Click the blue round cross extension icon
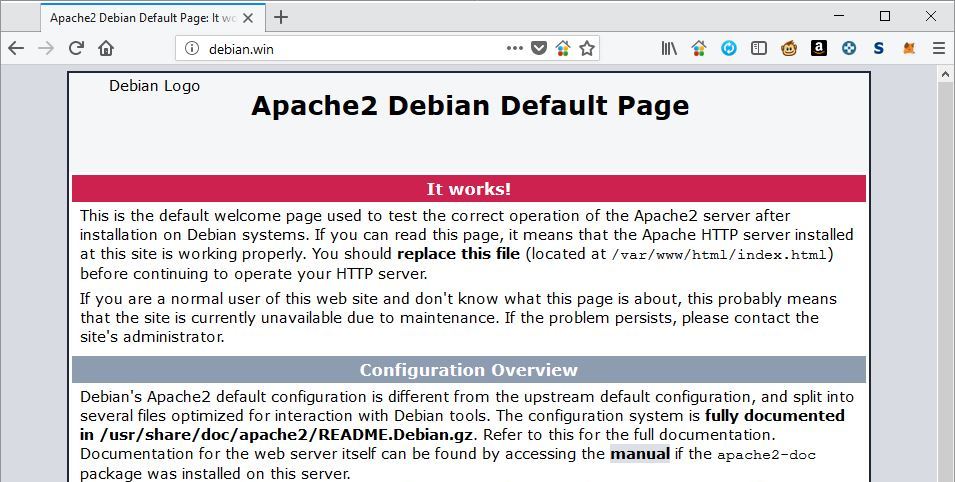Screen dimensions: 955x482 click(849, 48)
